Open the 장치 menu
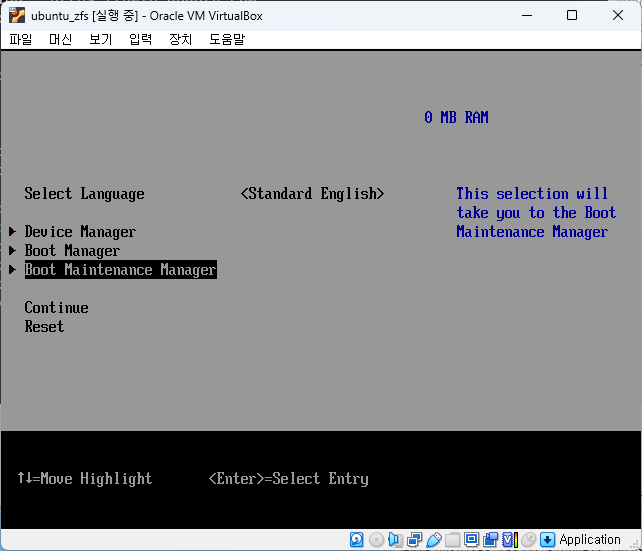 180,39
